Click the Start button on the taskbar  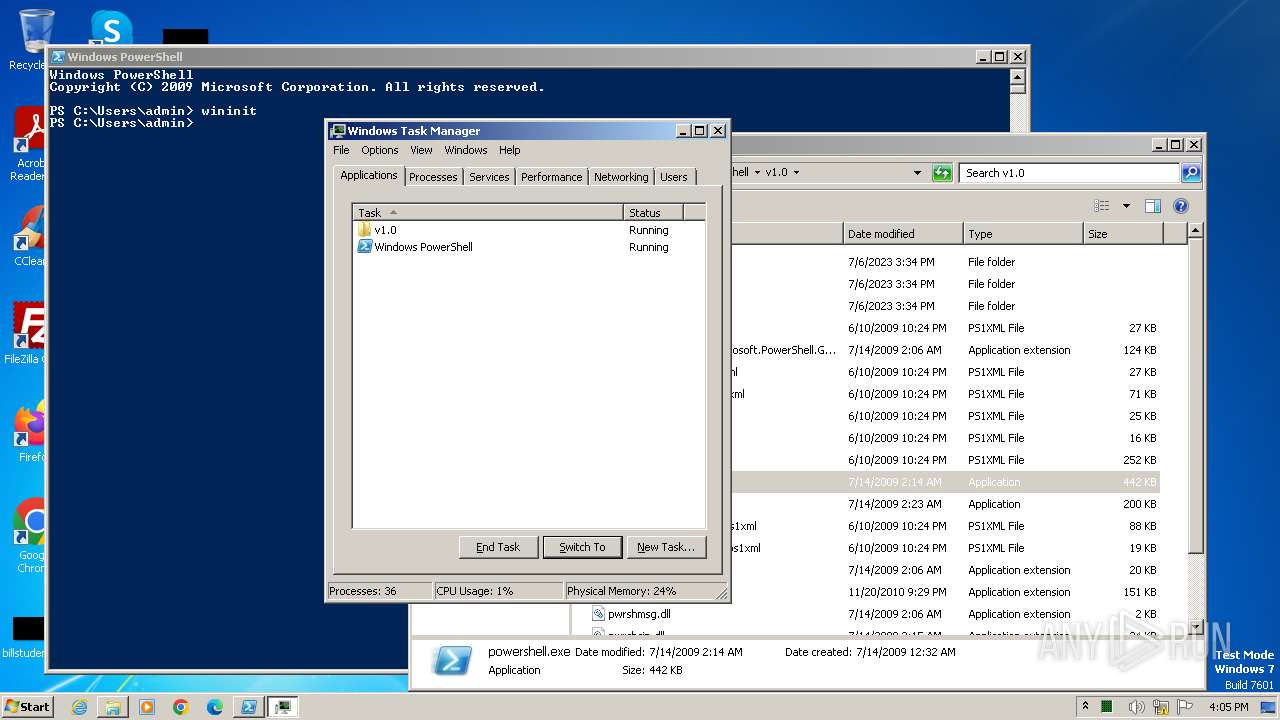(27, 706)
